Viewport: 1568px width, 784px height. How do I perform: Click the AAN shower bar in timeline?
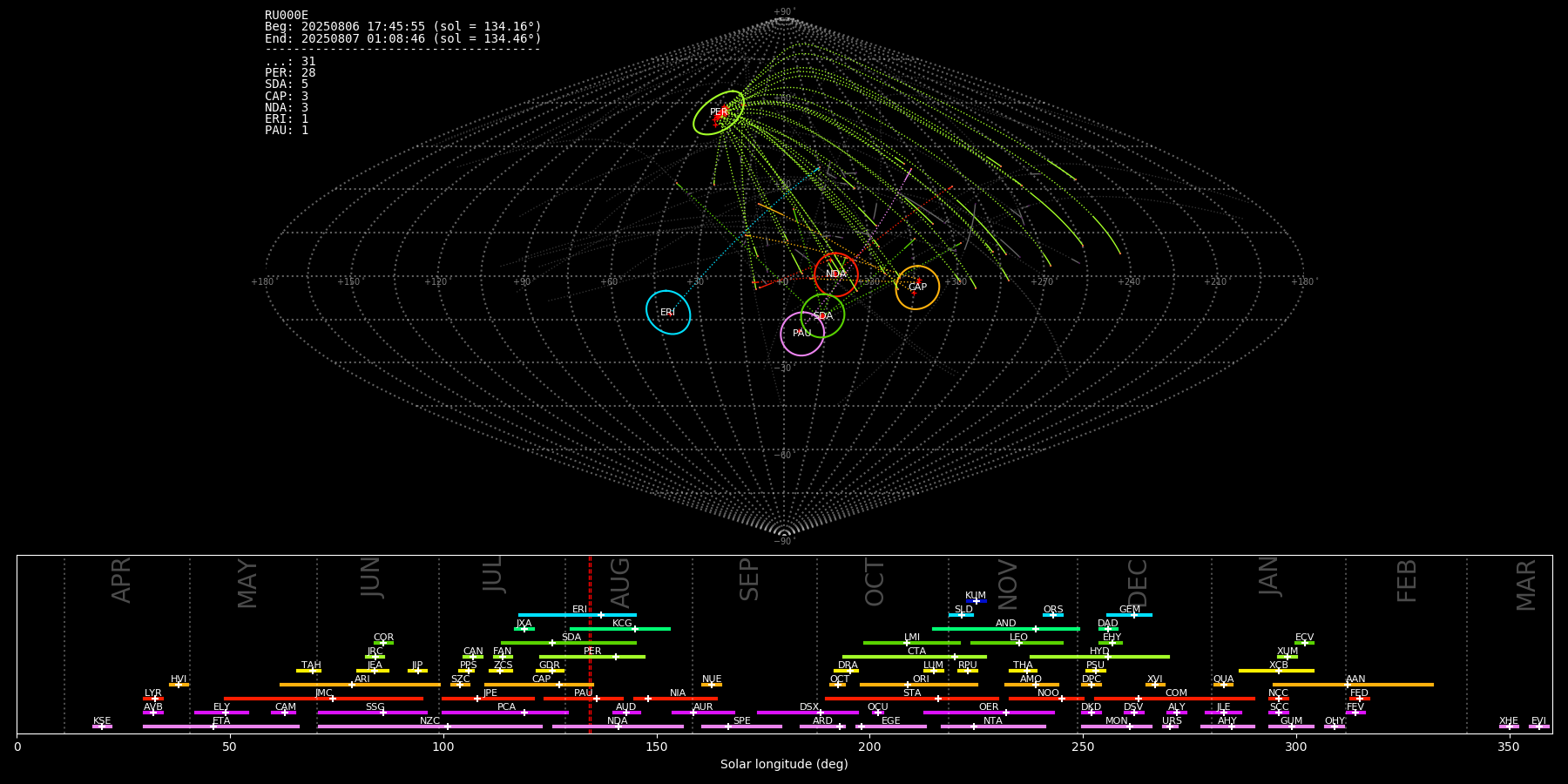[x=1353, y=685]
